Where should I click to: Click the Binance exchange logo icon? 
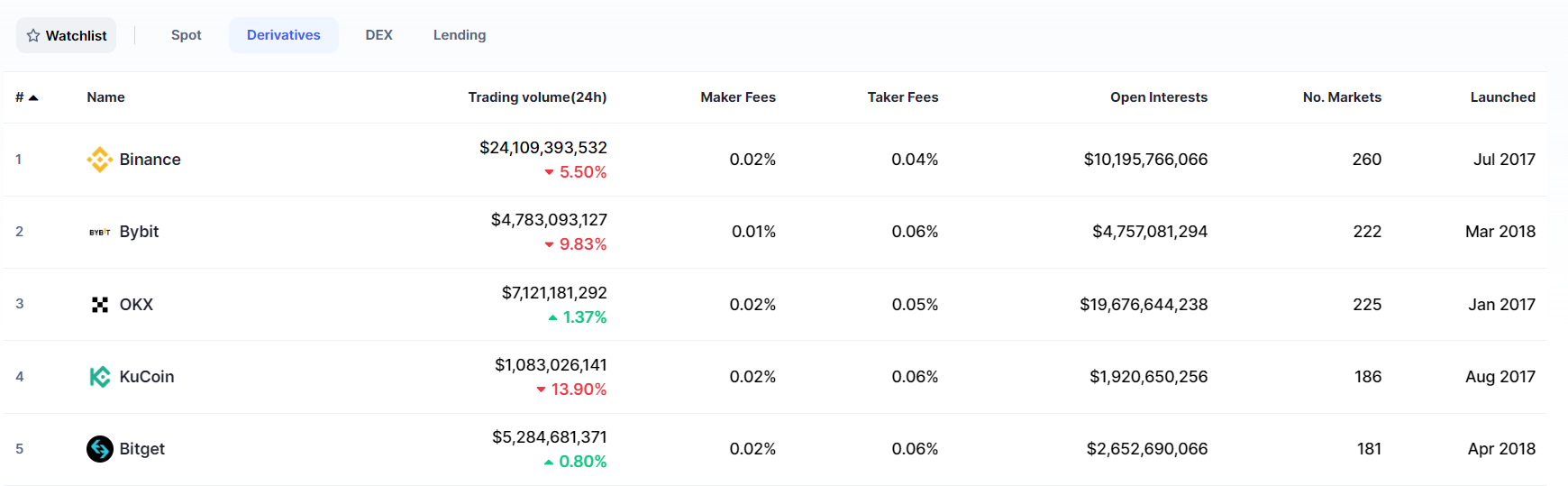pos(100,160)
